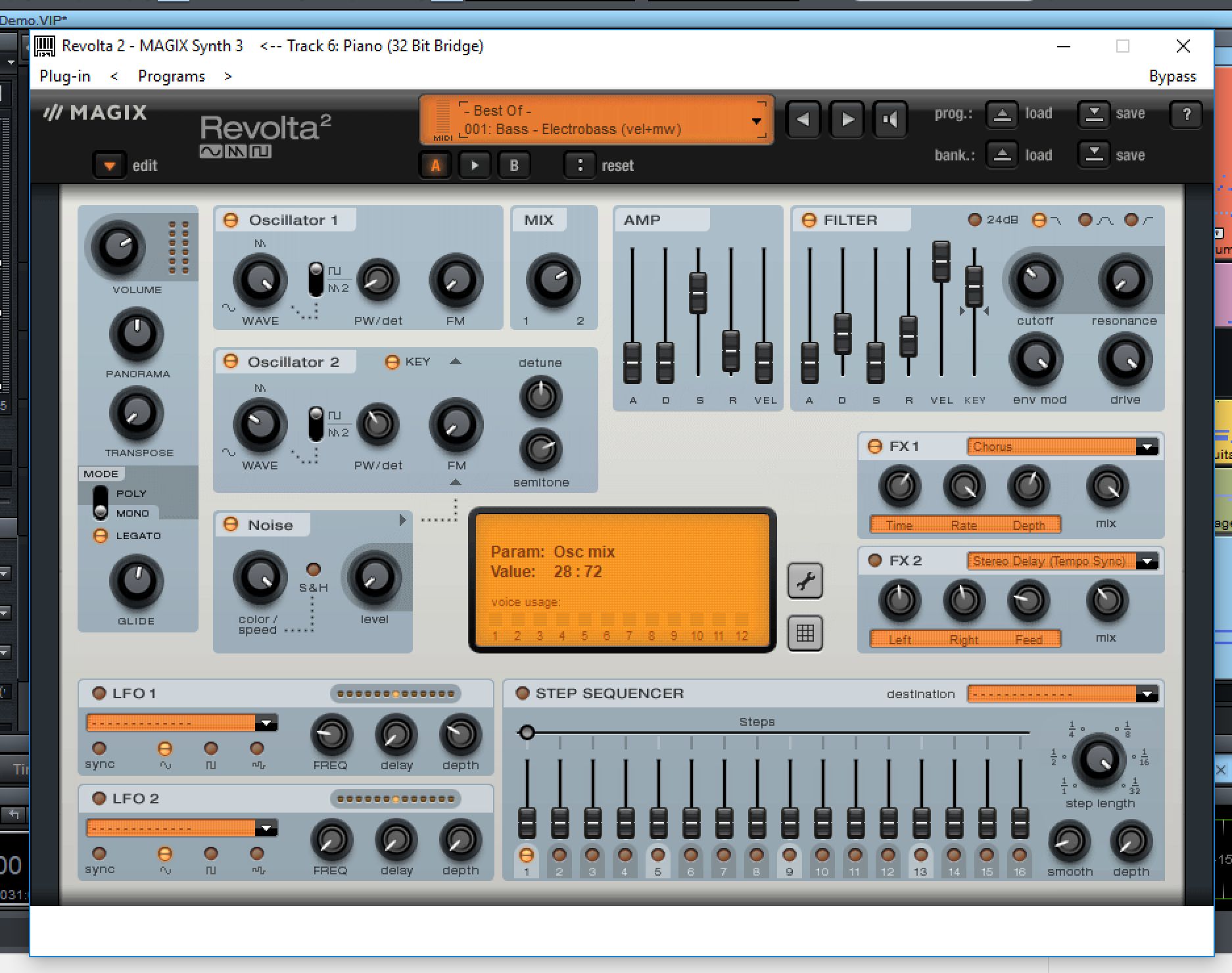This screenshot has width=1232, height=973.
Task: Click the speaker preview button in header
Action: click(x=890, y=119)
